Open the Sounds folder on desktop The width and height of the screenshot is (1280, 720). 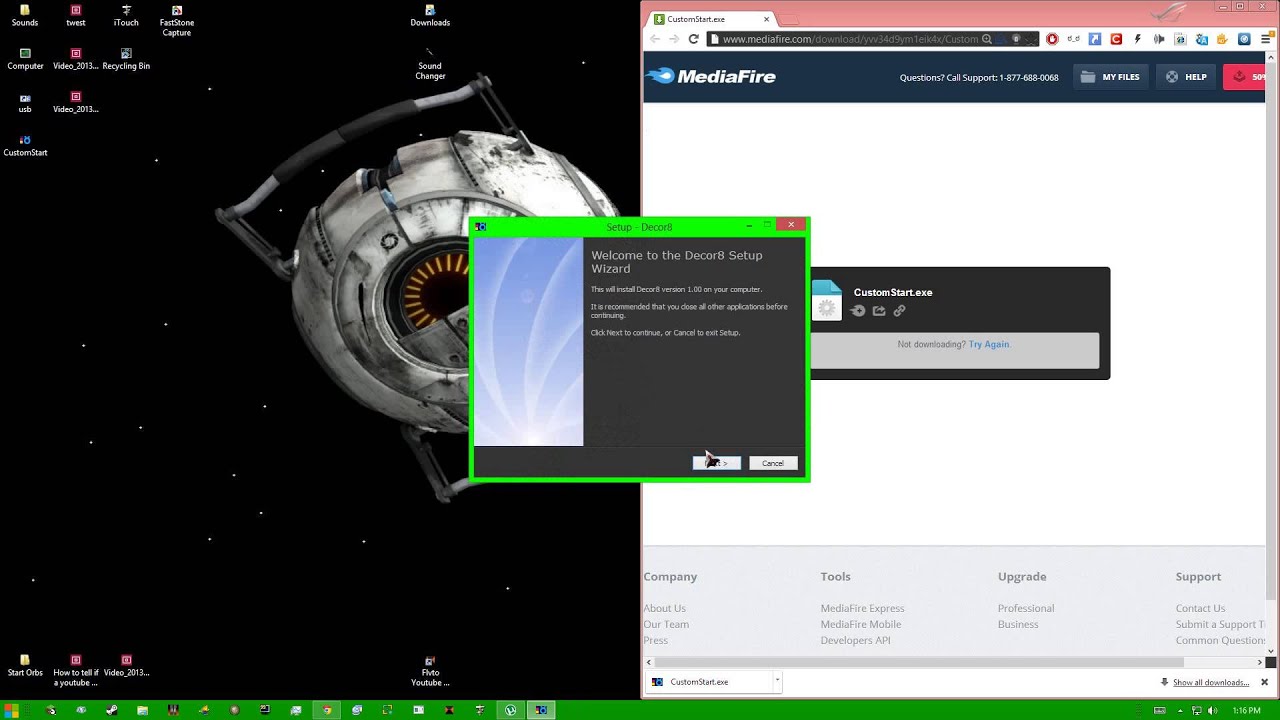point(25,15)
